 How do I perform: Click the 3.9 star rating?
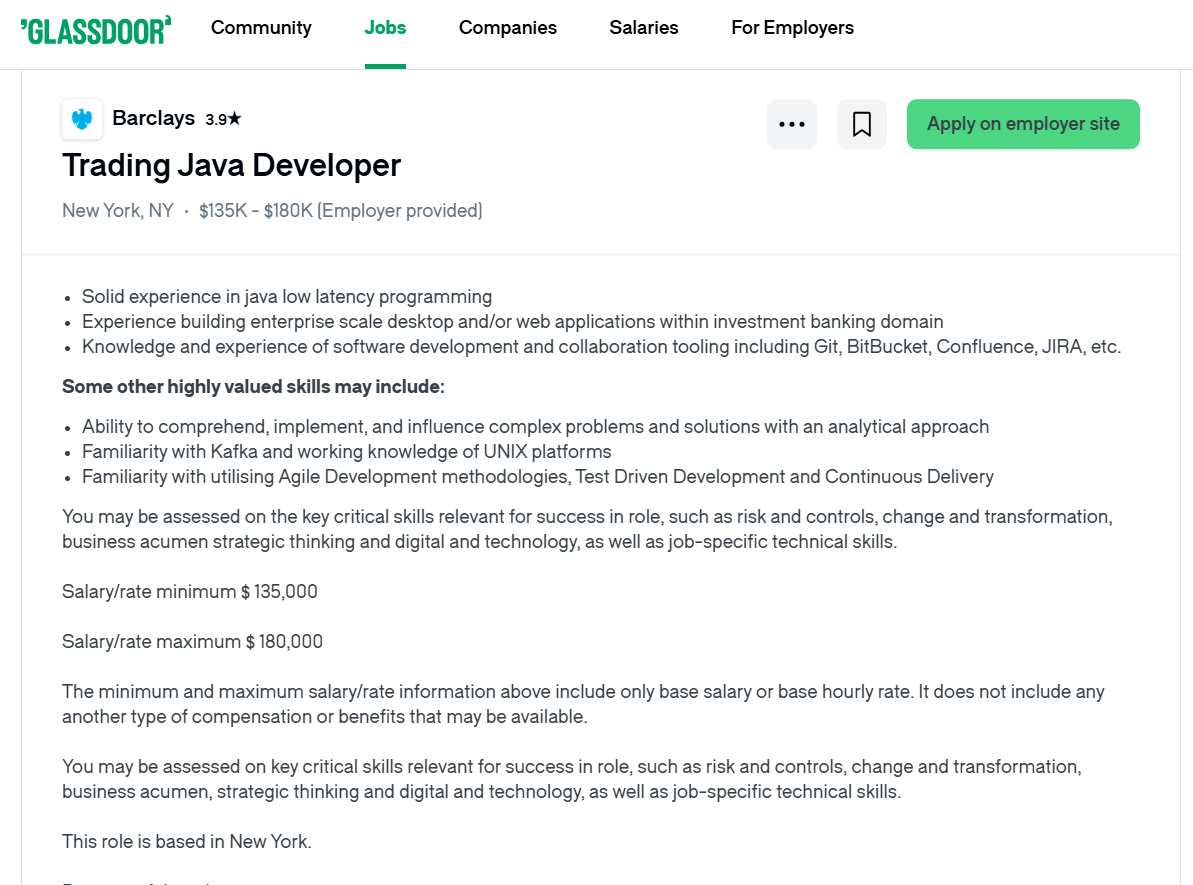point(223,119)
